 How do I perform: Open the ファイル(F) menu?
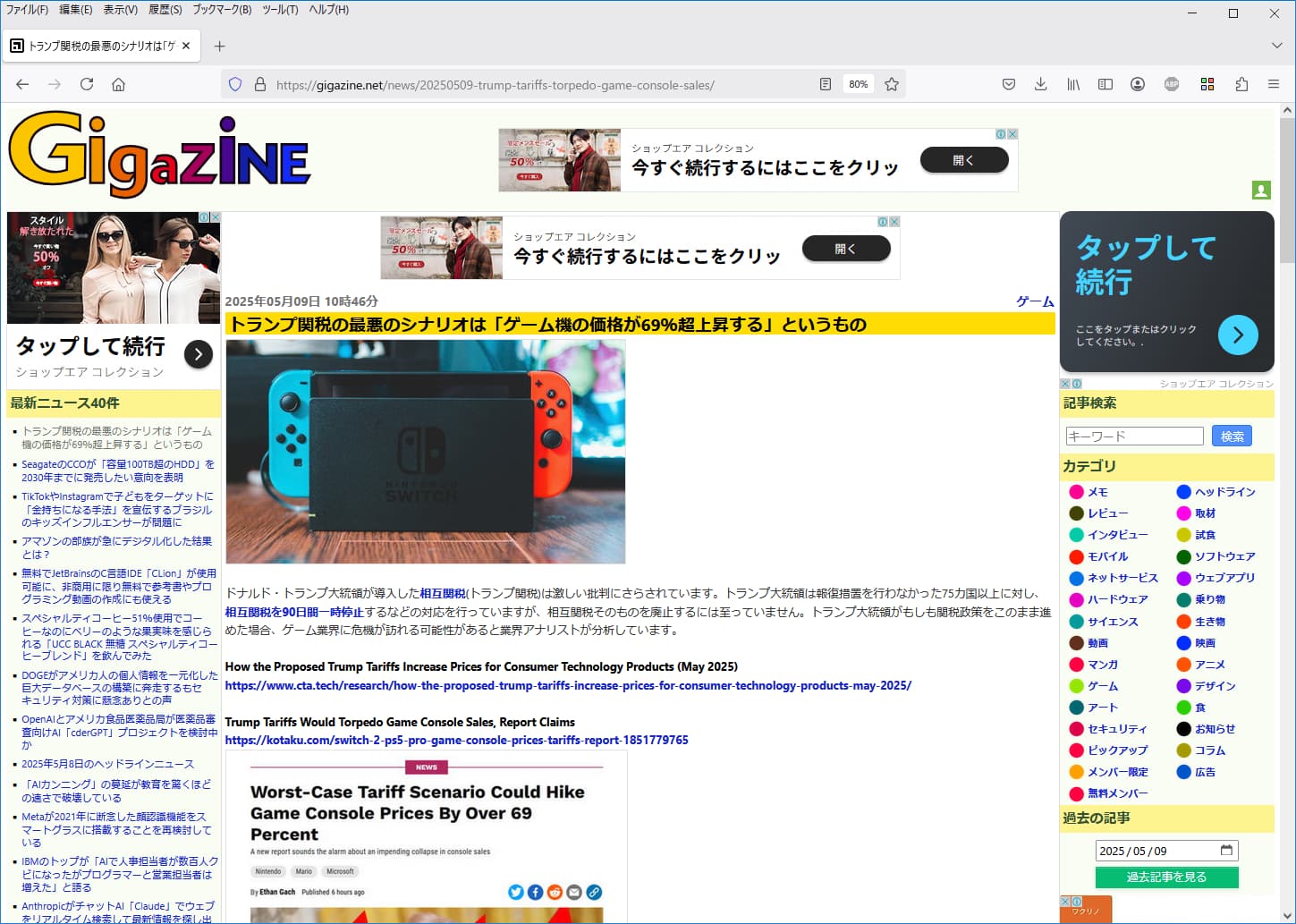[27, 10]
